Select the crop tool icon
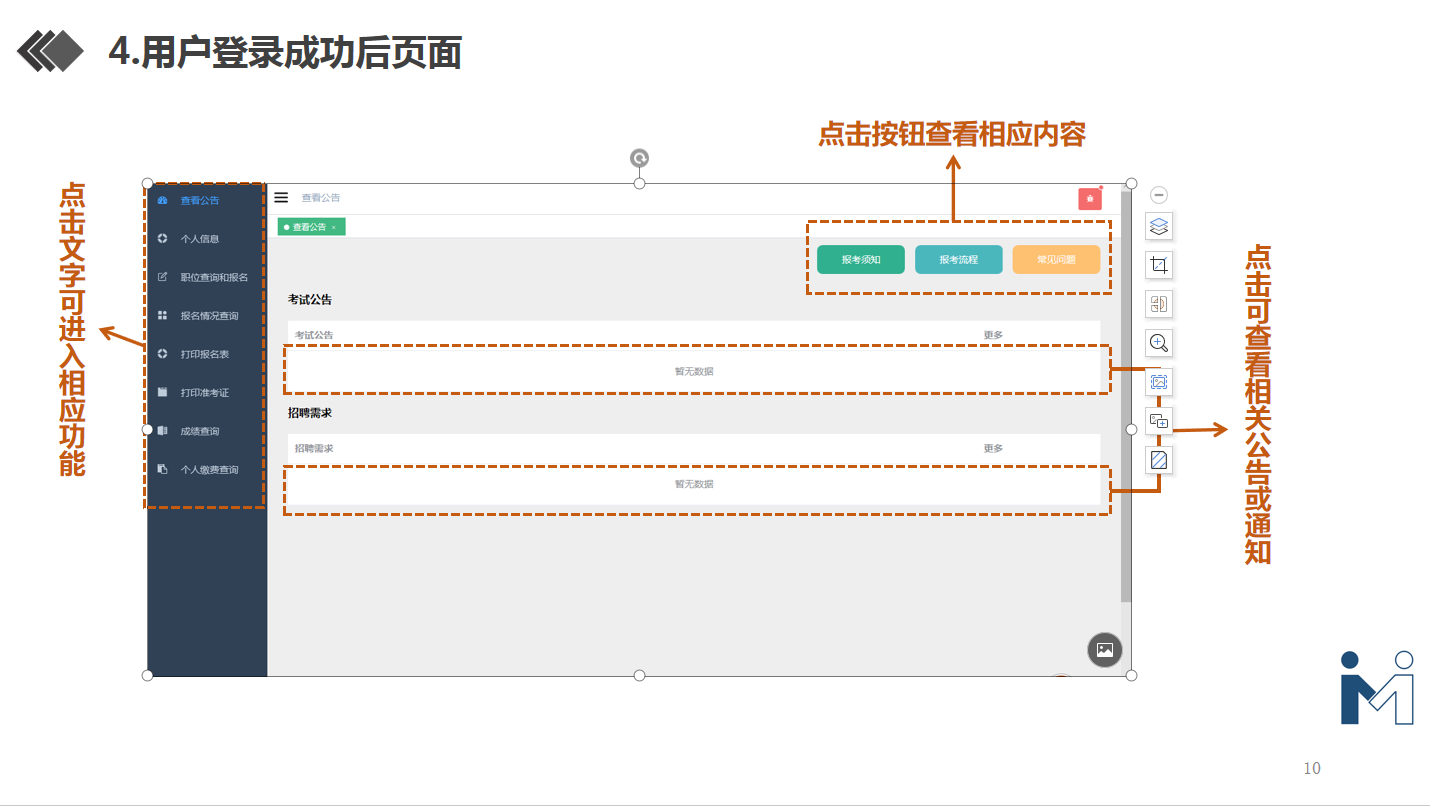This screenshot has width=1430, height=806. click(x=1159, y=265)
